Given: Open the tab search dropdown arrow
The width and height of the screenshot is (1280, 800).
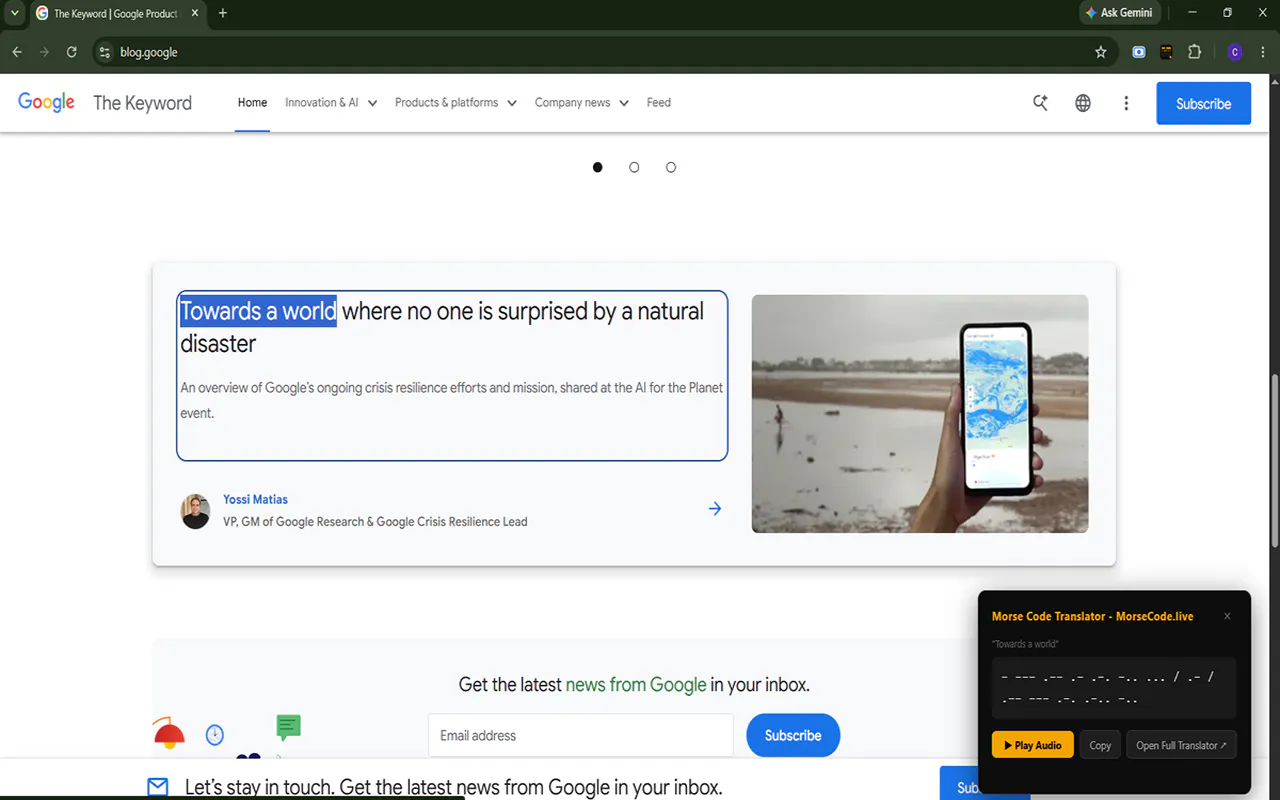Looking at the screenshot, I should [14, 13].
